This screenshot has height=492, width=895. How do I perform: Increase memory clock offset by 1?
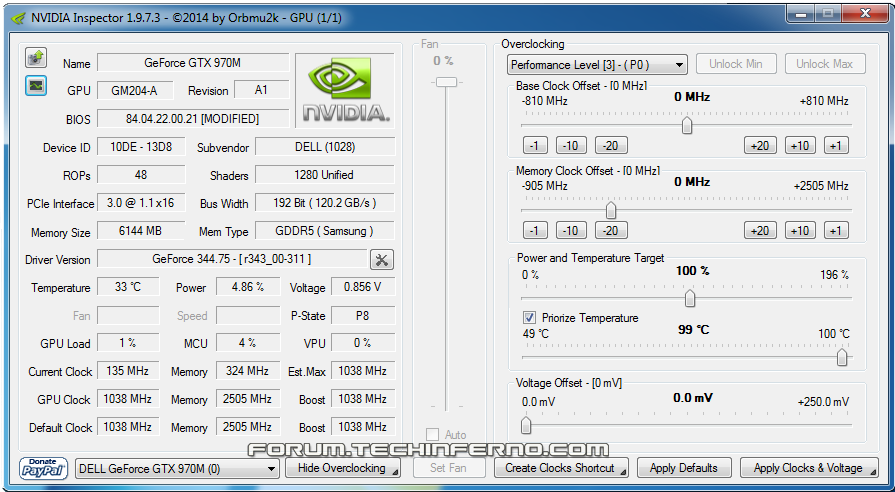click(836, 231)
